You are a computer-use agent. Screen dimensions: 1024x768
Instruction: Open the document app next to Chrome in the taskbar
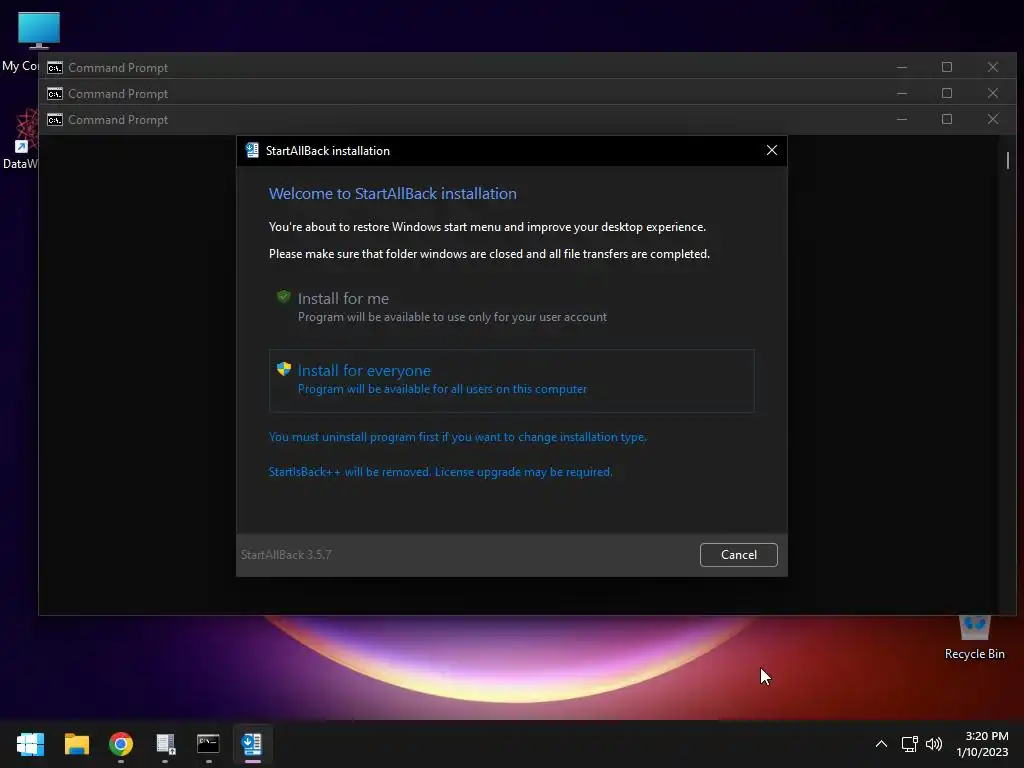tap(165, 744)
